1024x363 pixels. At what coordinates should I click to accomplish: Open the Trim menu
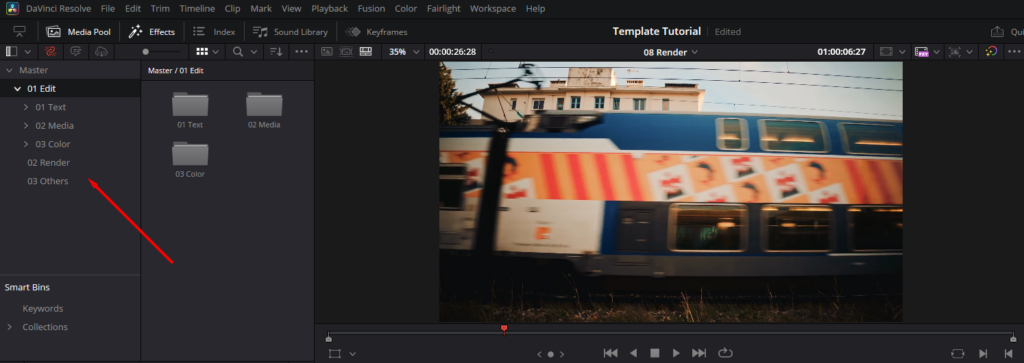(160, 8)
